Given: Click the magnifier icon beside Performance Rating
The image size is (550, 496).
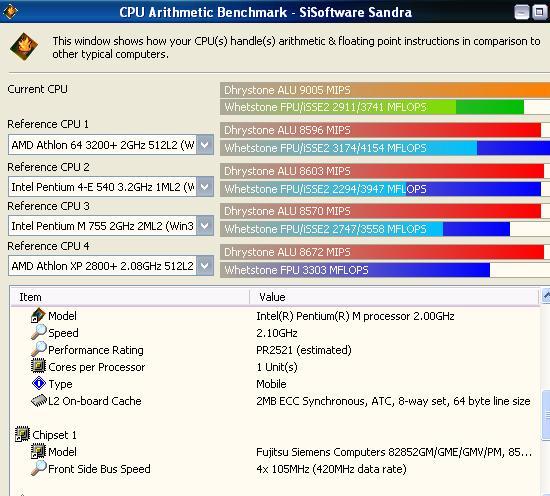Looking at the screenshot, I should 38,349.
